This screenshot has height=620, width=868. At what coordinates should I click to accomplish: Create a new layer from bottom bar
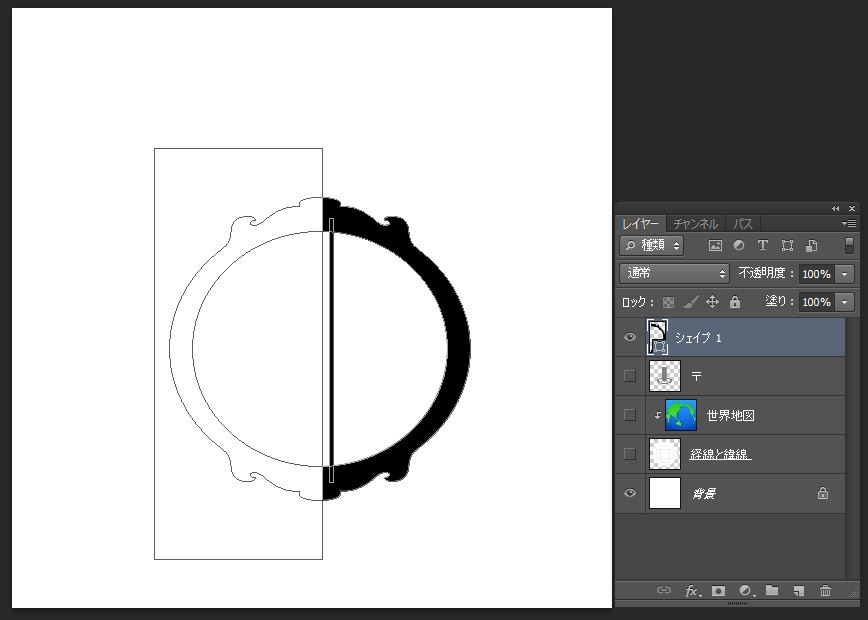(x=798, y=591)
